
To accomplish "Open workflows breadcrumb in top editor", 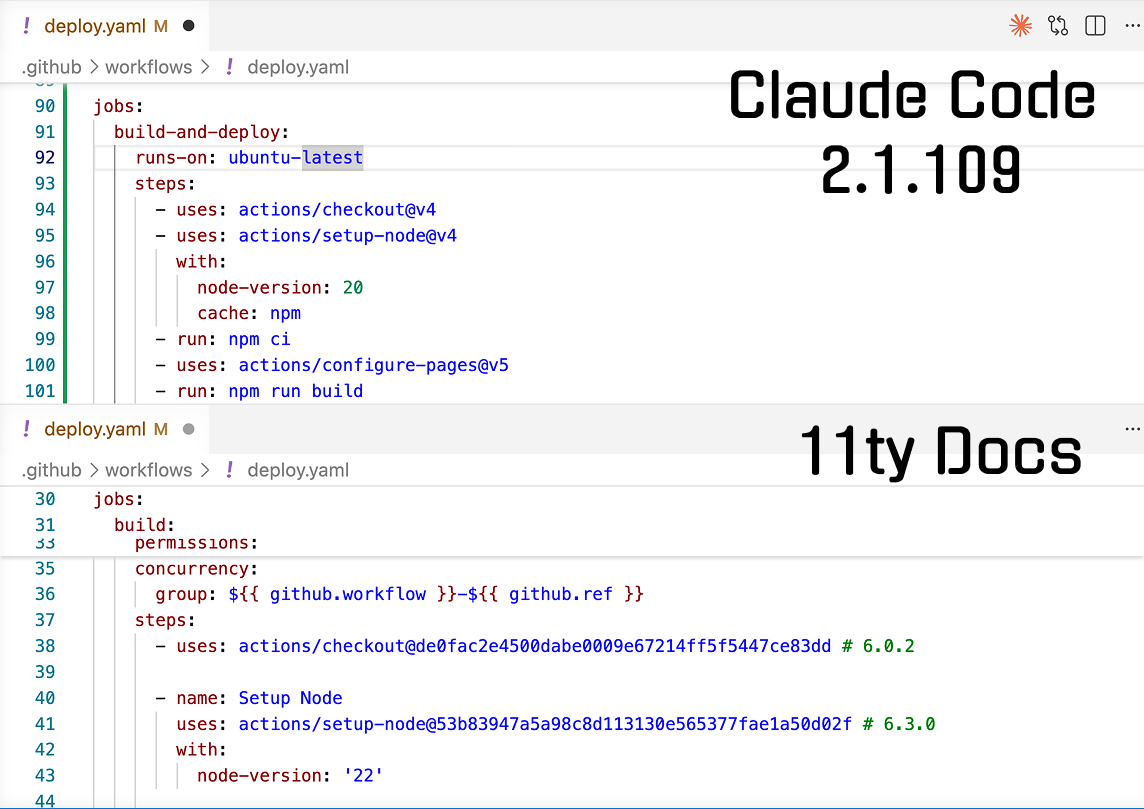I will click(149, 67).
